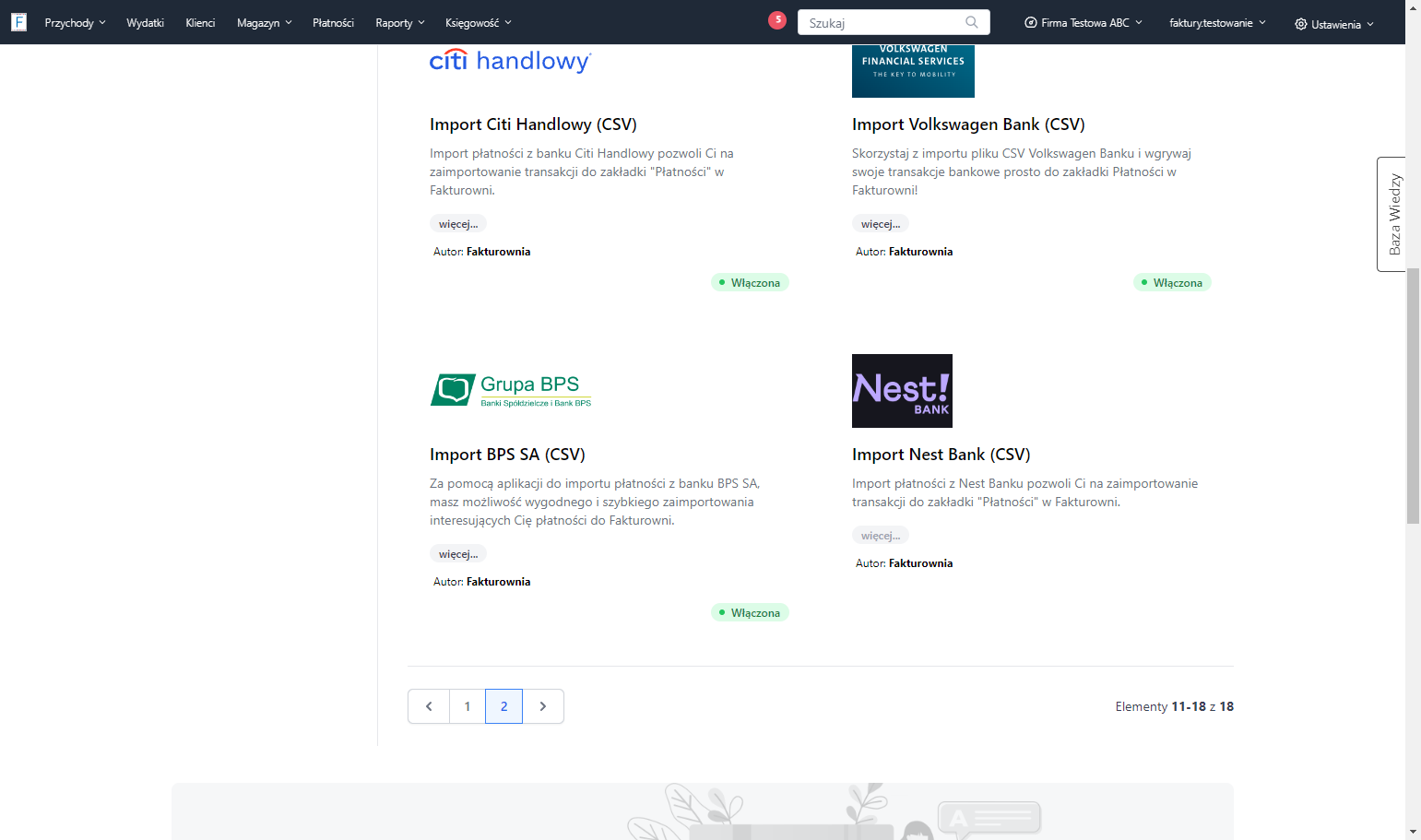1421x840 pixels.
Task: Toggle Włączona status for Volkswagen Bank
Action: [x=1172, y=282]
